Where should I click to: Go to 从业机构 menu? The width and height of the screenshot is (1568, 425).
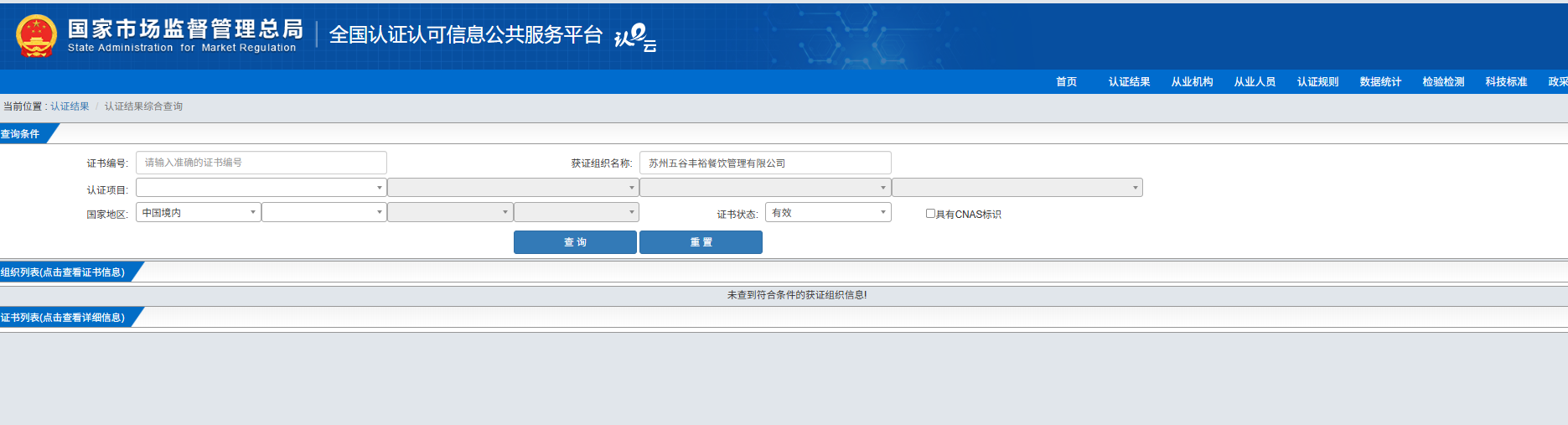(1192, 82)
